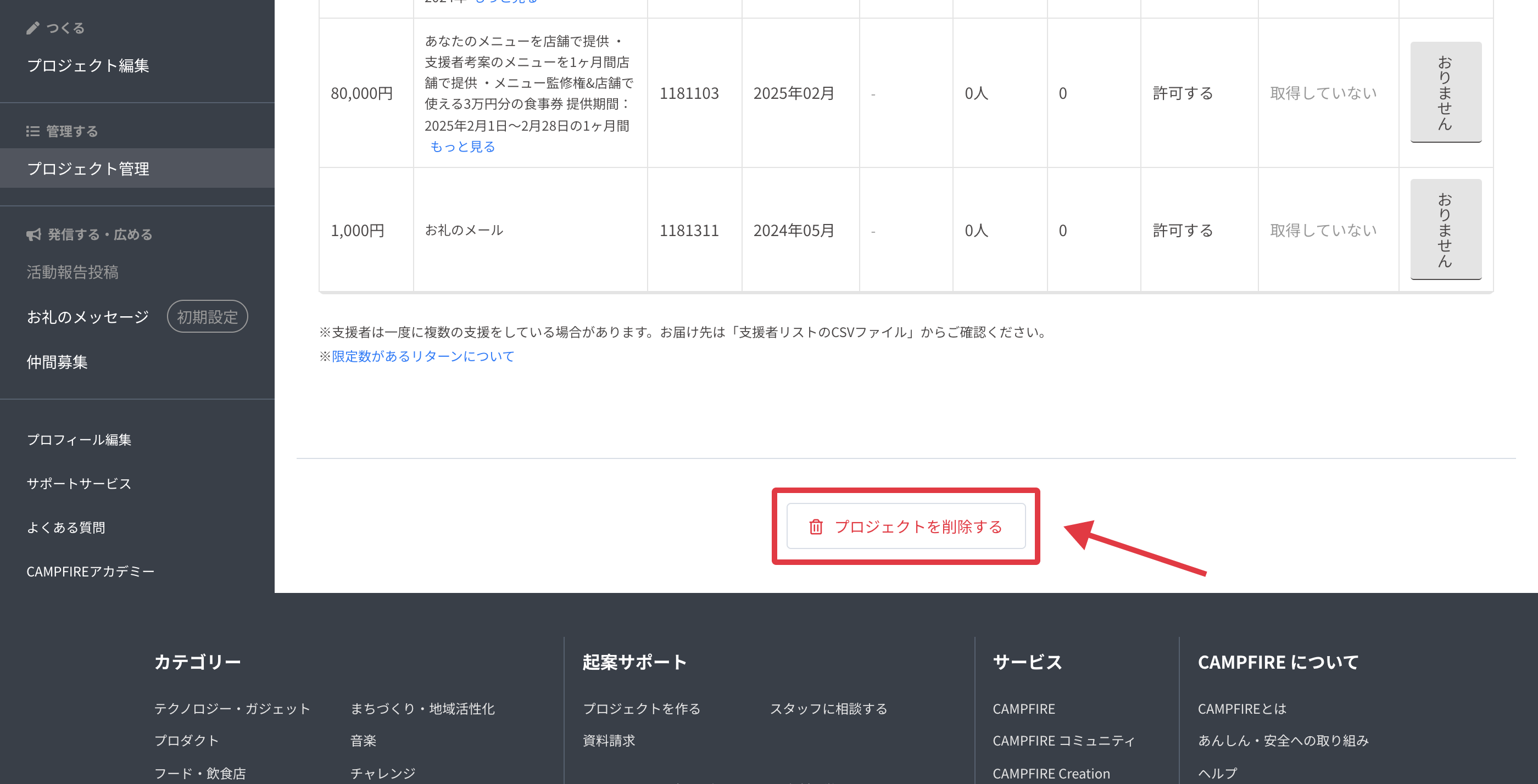Click the trash icon on delete project button
Image resolution: width=1538 pixels, height=784 pixels.
pyautogui.click(x=816, y=527)
